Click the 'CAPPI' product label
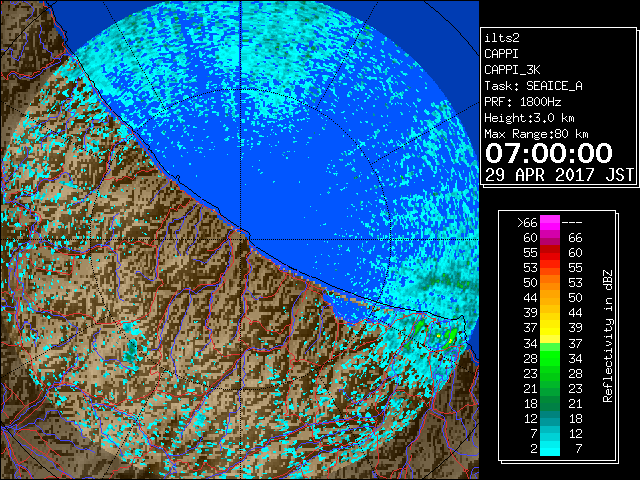This screenshot has height=480, width=640. coord(501,54)
